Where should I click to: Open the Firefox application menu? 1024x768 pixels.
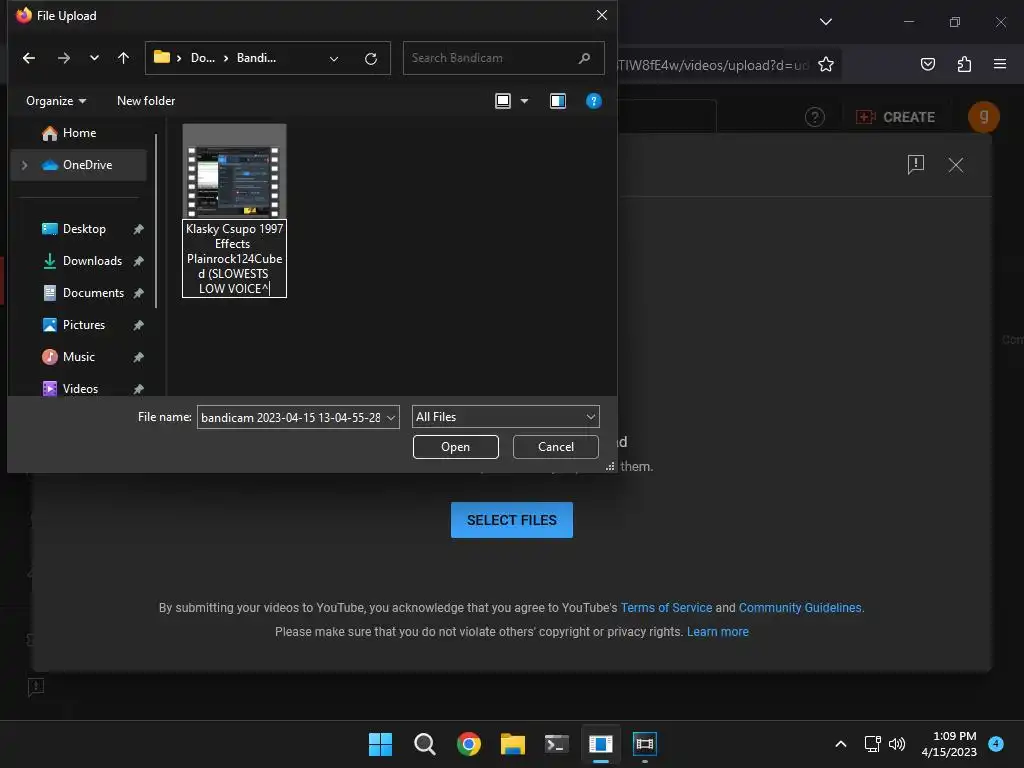pyautogui.click(x=999, y=64)
